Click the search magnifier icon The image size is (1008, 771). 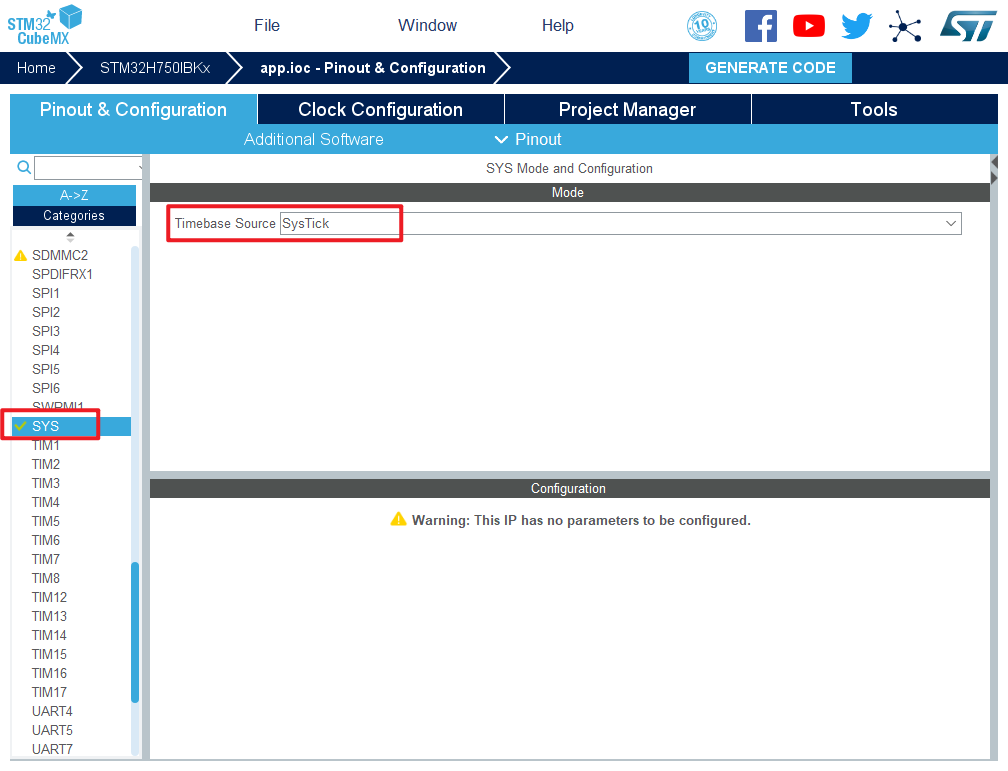24,168
